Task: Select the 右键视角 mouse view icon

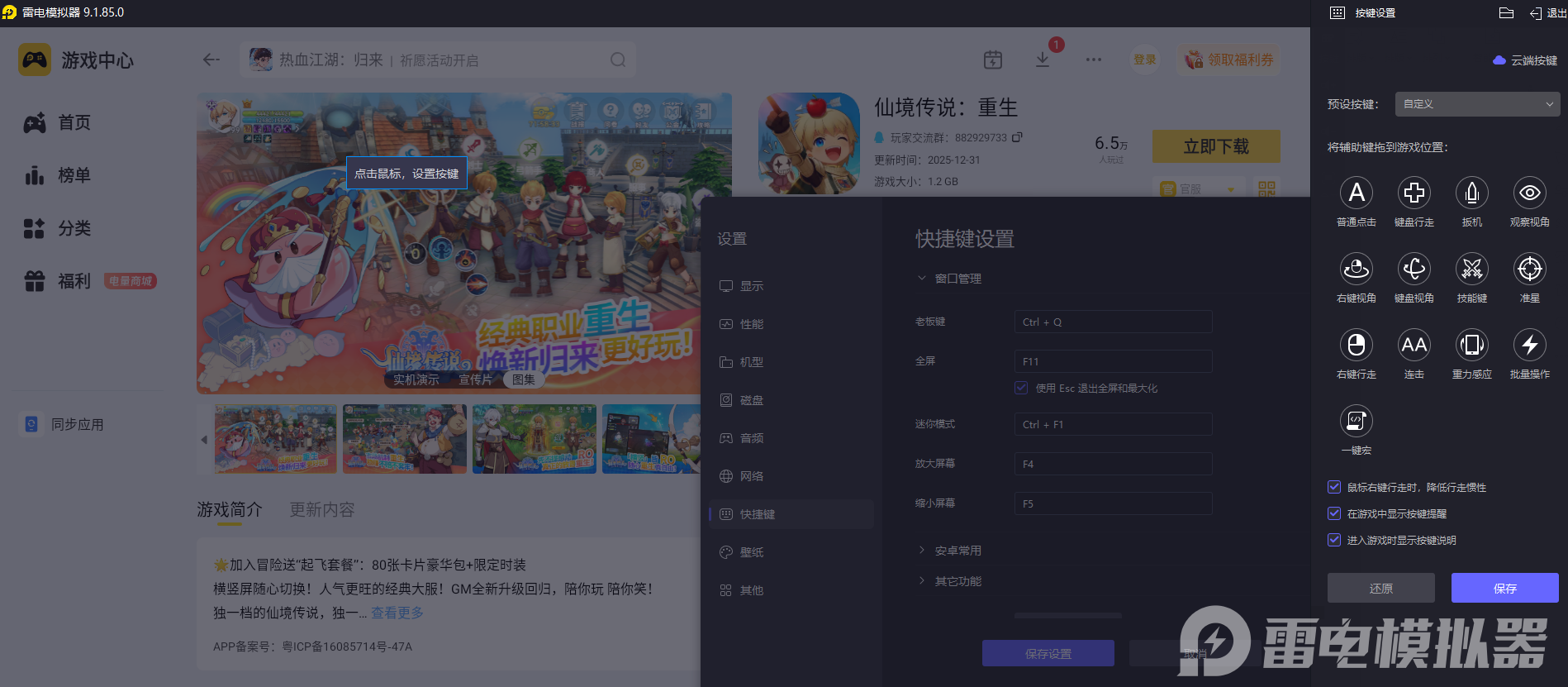Action: pyautogui.click(x=1357, y=269)
